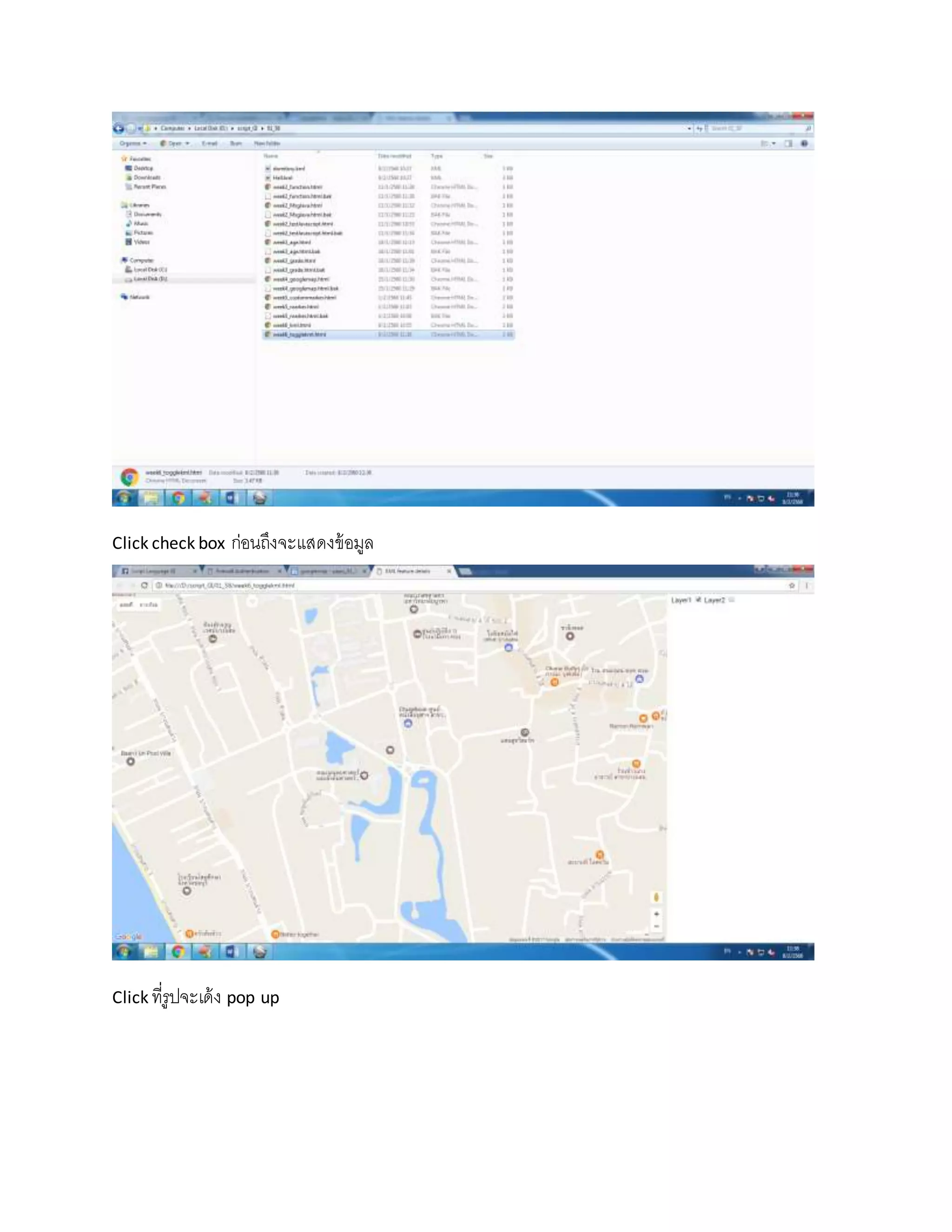Open the Chrome three-dot menu
Viewport: 952px width, 1232px height.
click(x=807, y=585)
